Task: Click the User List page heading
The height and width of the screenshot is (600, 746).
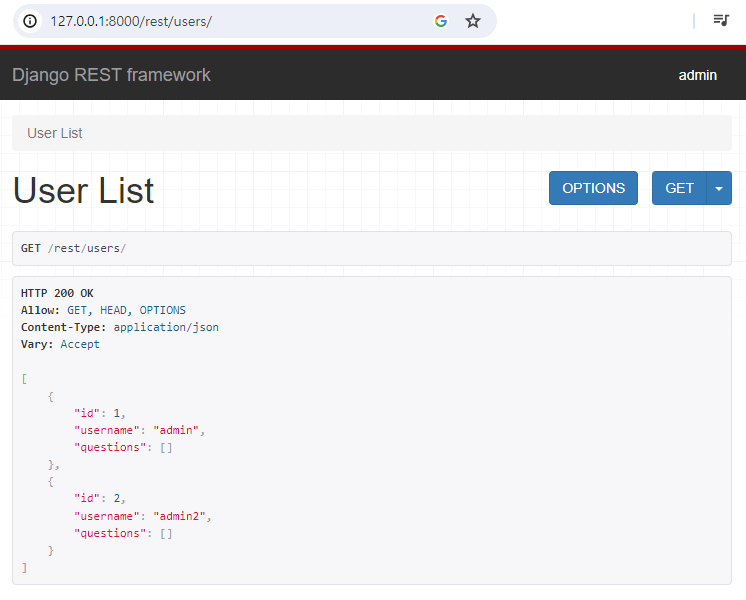Action: click(84, 190)
